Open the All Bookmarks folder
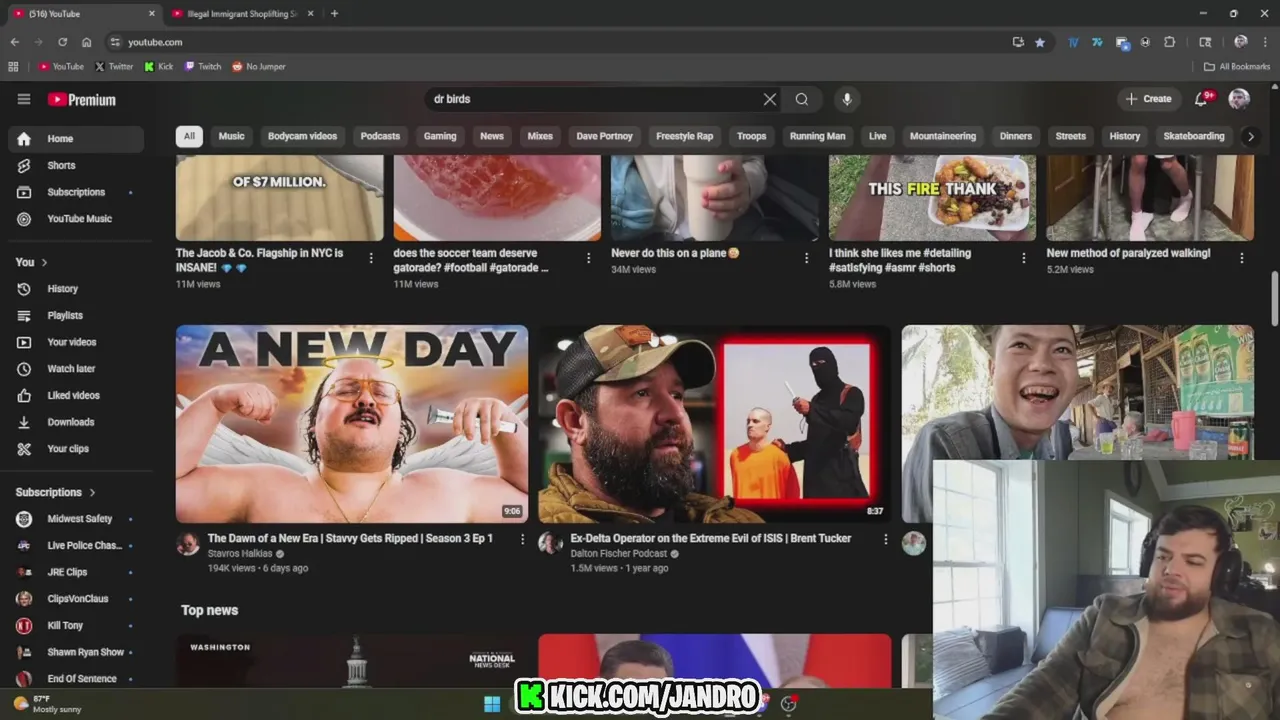This screenshot has height=720, width=1280. pyautogui.click(x=1237, y=67)
